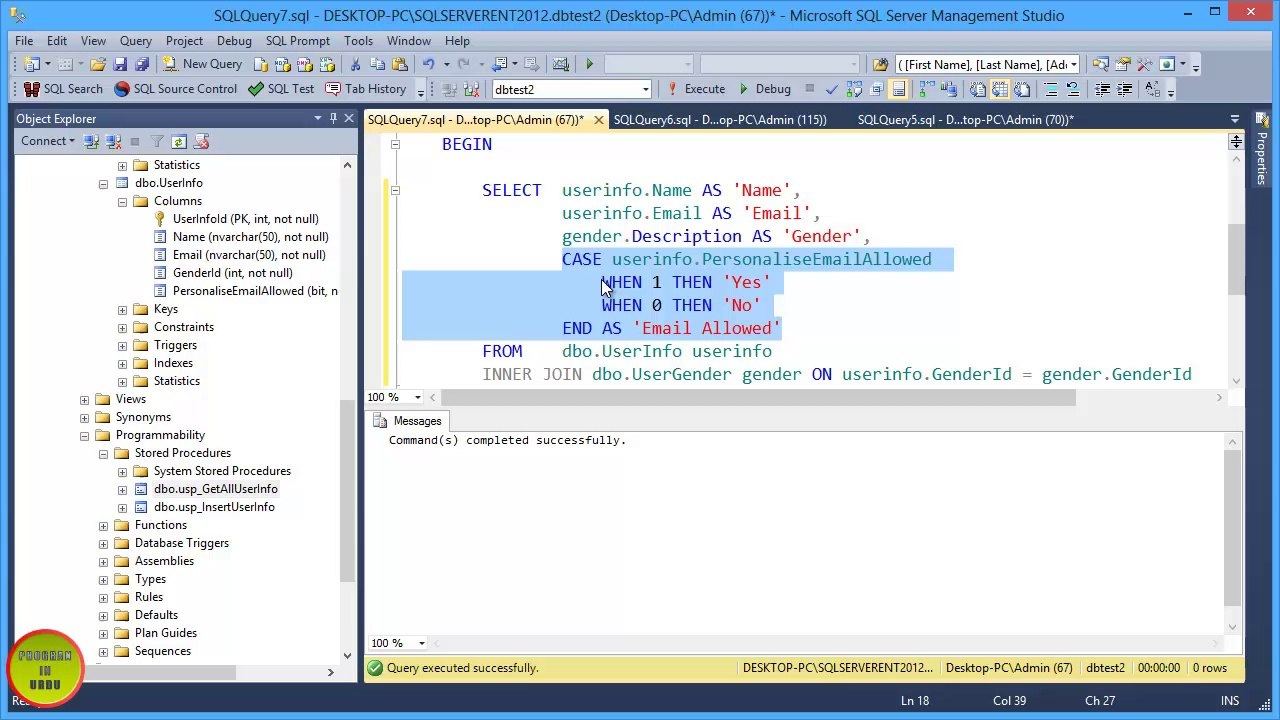The width and height of the screenshot is (1280, 720).
Task: Toggle auto-hide pin on Object Explorer
Action: click(x=333, y=118)
